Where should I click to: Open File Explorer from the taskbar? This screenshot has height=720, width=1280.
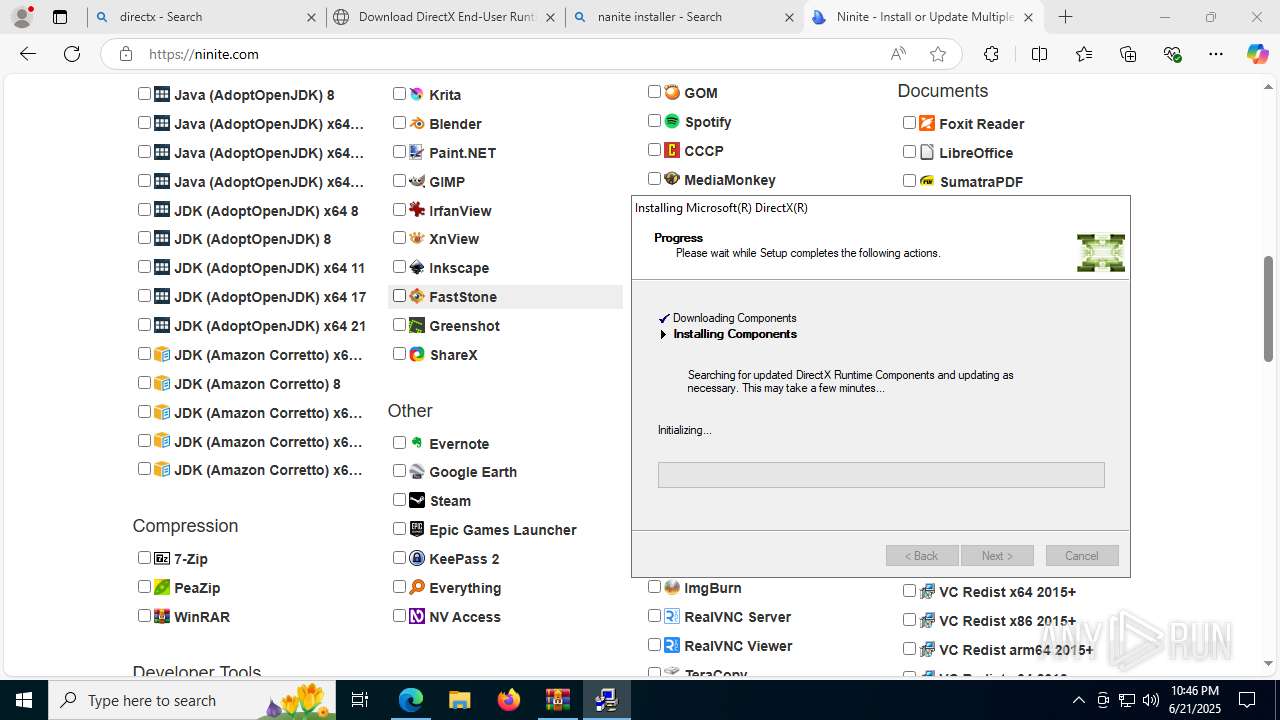coord(459,700)
